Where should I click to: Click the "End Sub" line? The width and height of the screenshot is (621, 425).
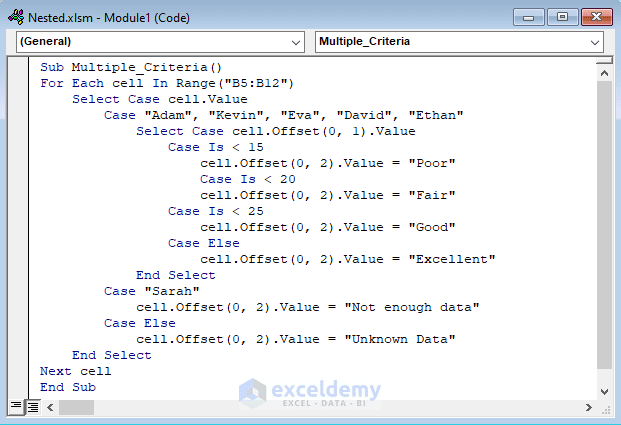(x=68, y=387)
